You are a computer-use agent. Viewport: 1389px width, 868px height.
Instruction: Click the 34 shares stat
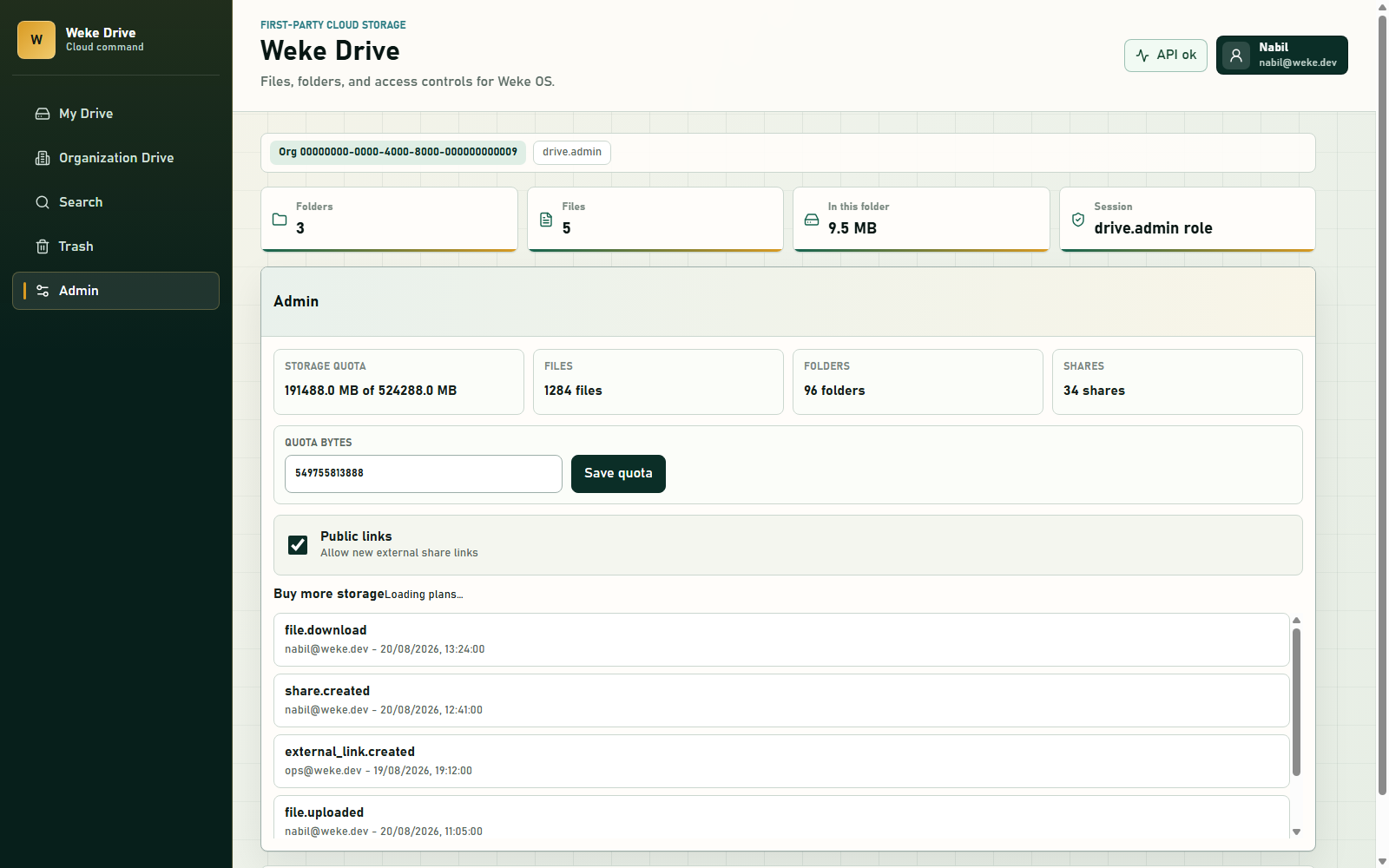pyautogui.click(x=1094, y=391)
